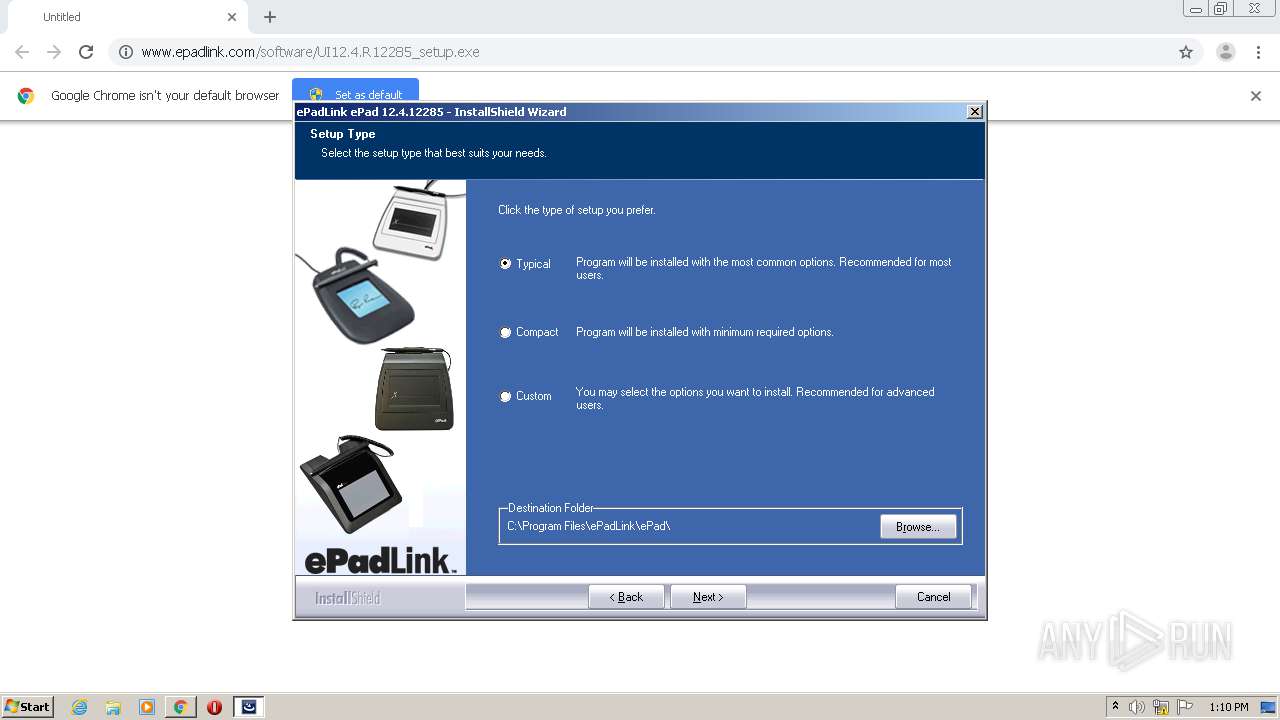
Task: View site information icon in address bar
Action: pos(126,52)
